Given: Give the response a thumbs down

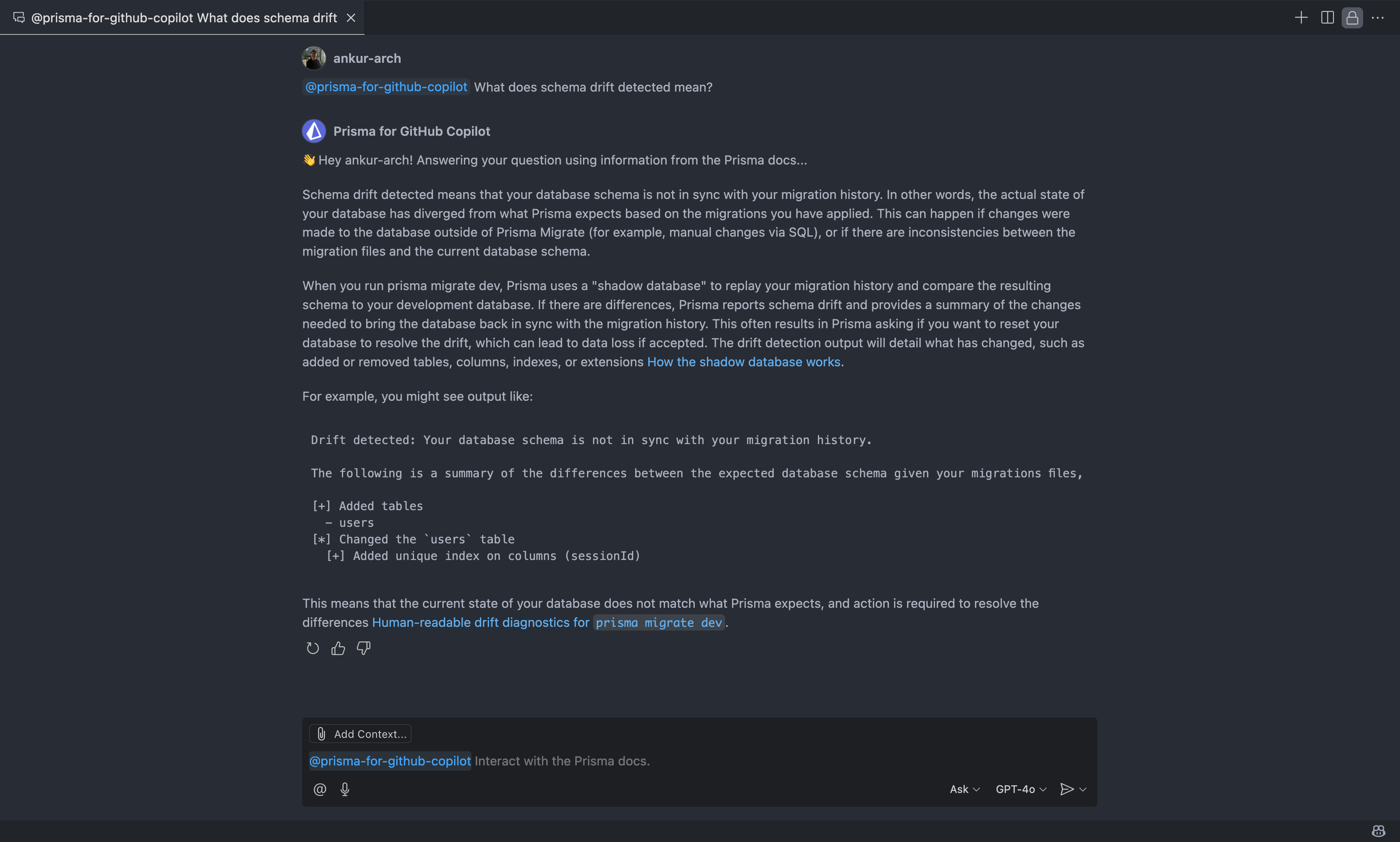Looking at the screenshot, I should (x=364, y=648).
